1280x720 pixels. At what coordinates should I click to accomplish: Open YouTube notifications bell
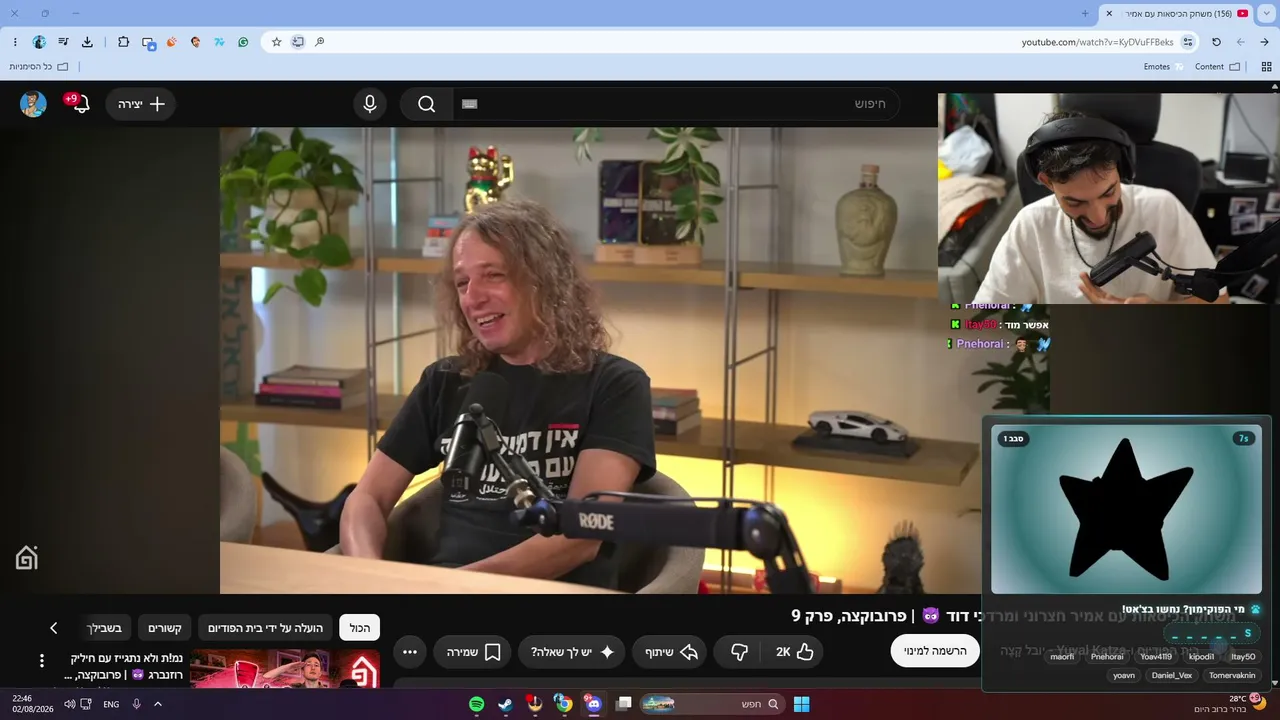tap(80, 104)
